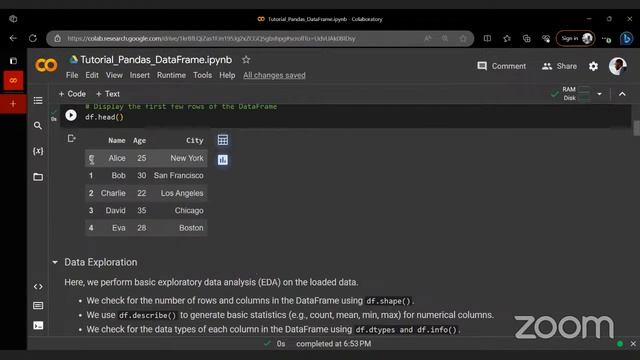Screen dimensions: 640x360
Task: Star the Tutorial_Pandas_DataFrame notebook
Action: tap(246, 60)
